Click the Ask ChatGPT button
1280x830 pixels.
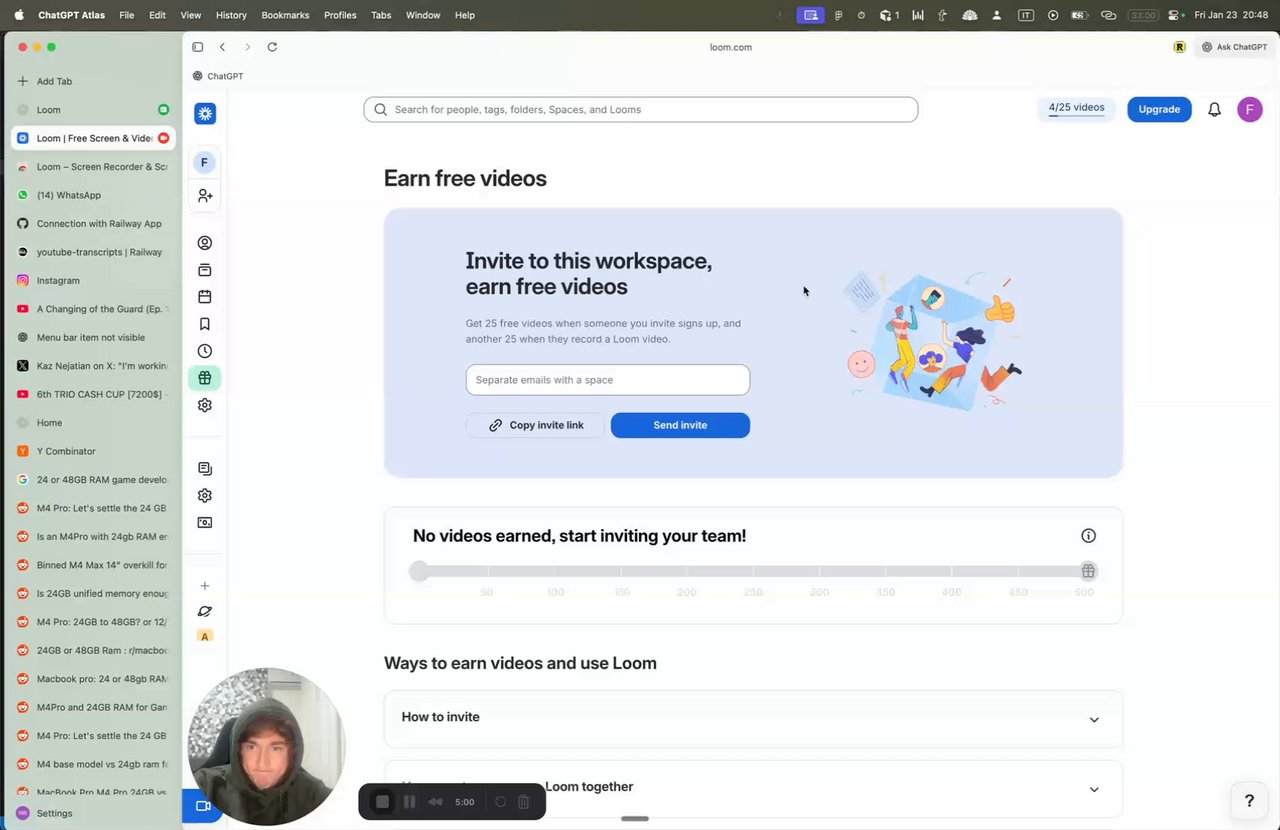1235,47
